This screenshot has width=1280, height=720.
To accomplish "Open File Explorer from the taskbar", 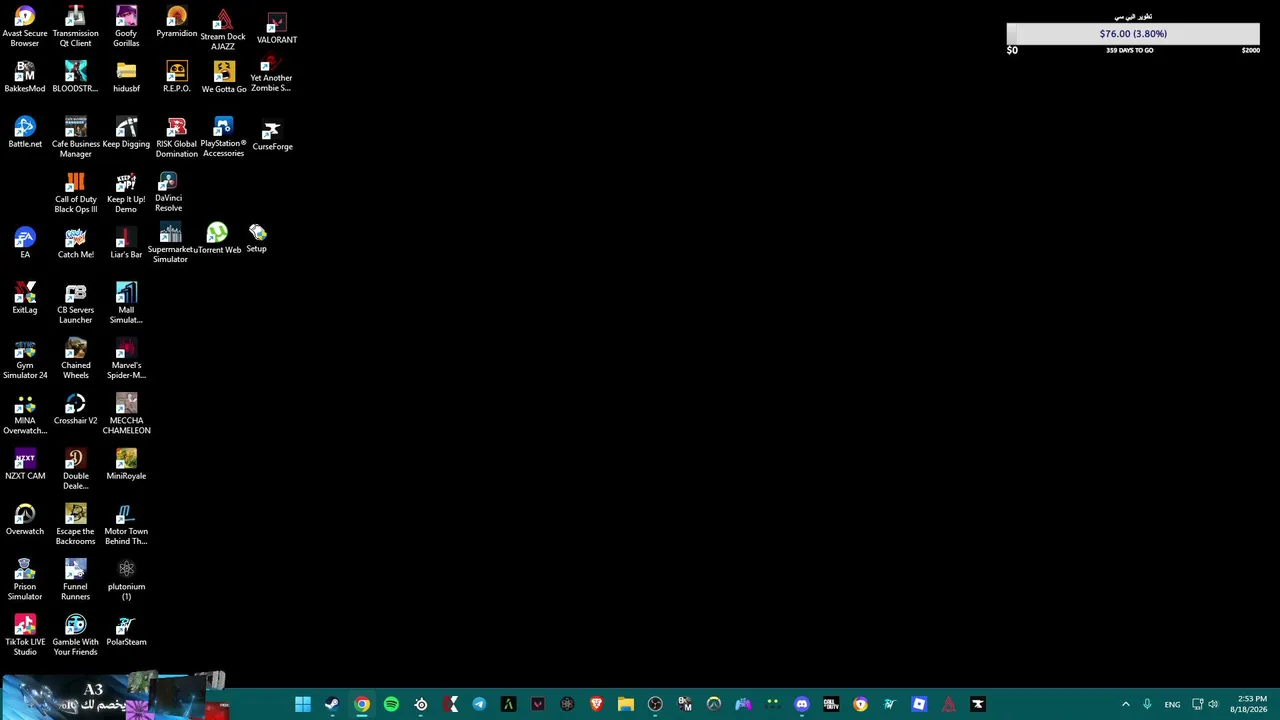I will coord(626,704).
